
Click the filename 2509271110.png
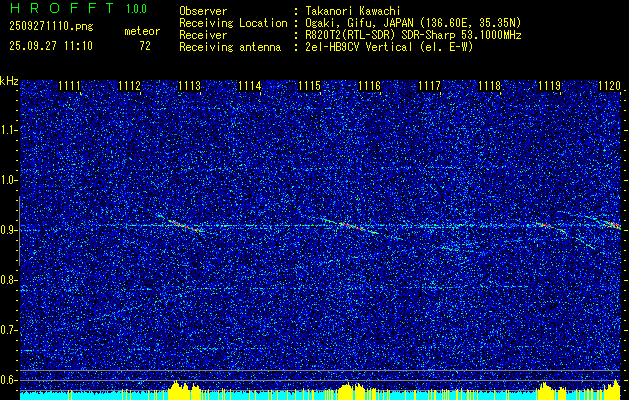(51, 27)
